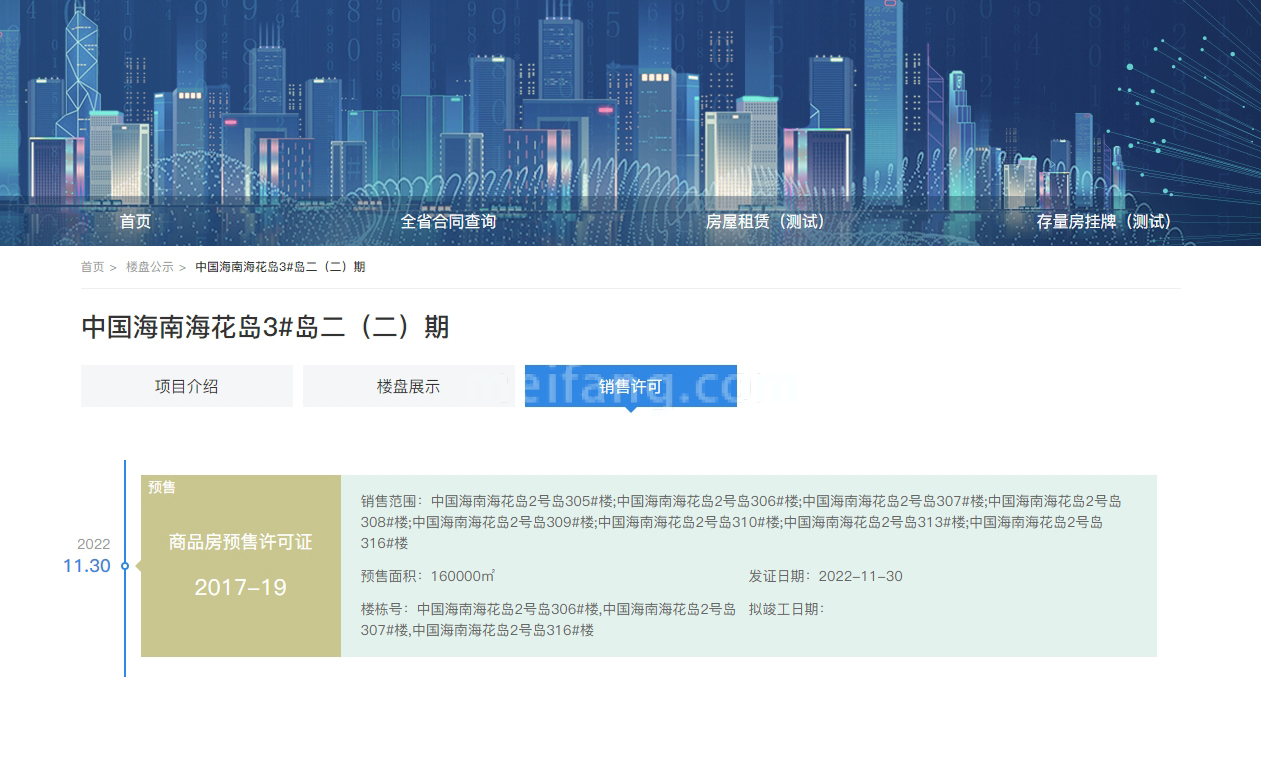Image resolution: width=1261 pixels, height=770 pixels.
Task: Click the large page heading 中国海南海花岛3#岛二（二）期
Action: pyautogui.click(x=265, y=327)
